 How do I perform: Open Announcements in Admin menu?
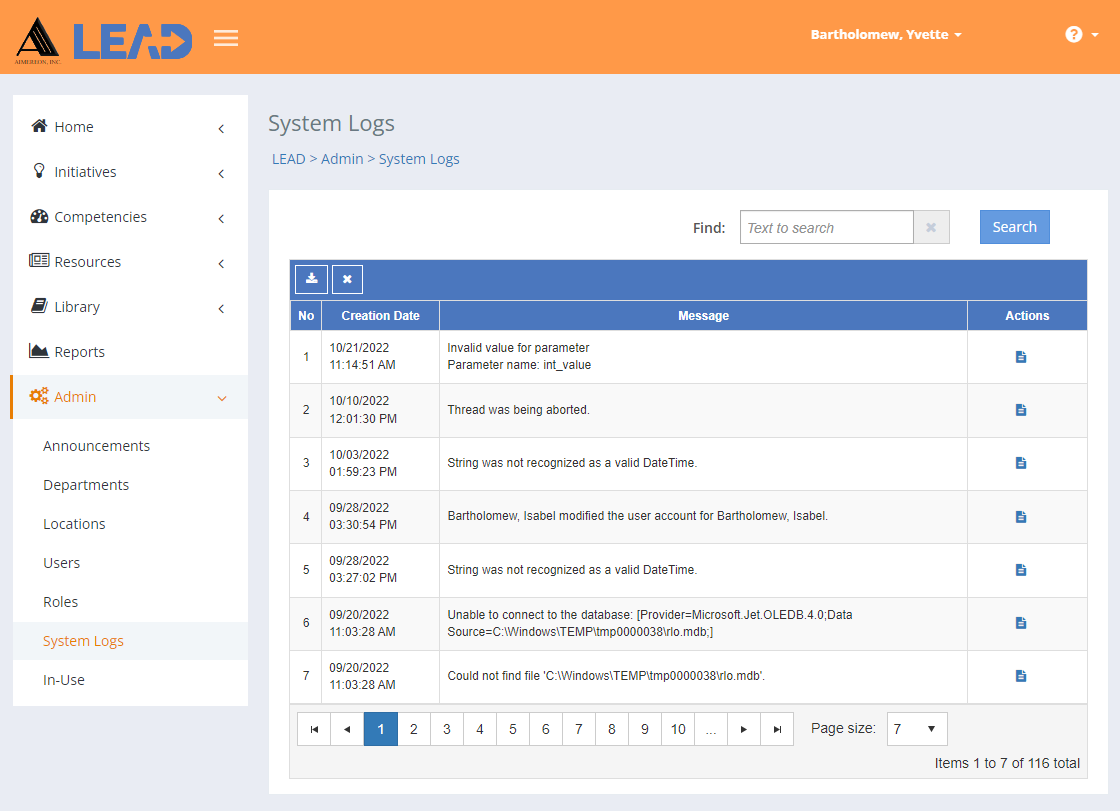(x=96, y=446)
